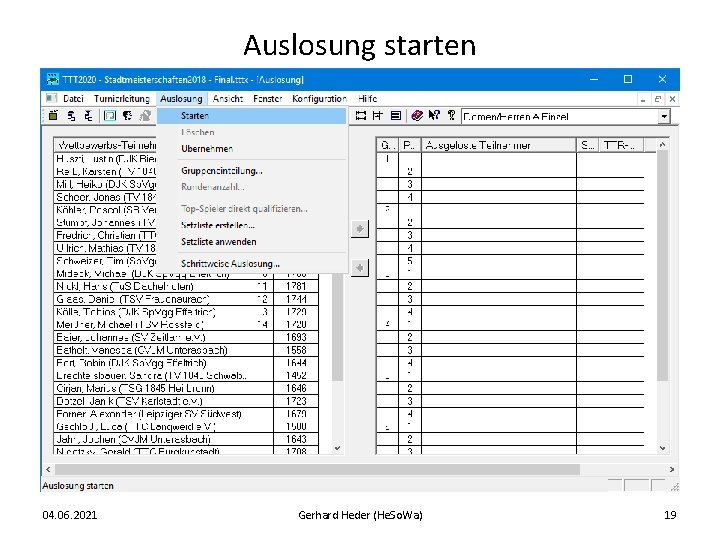Screen dimensions: 720x540
Task: Close the inner Auslosung document window
Action: point(672,99)
